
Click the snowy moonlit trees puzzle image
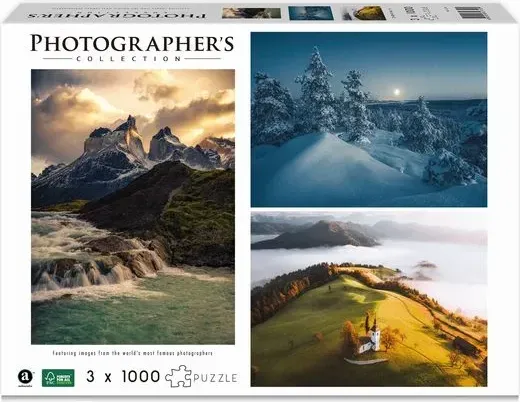pos(369,119)
